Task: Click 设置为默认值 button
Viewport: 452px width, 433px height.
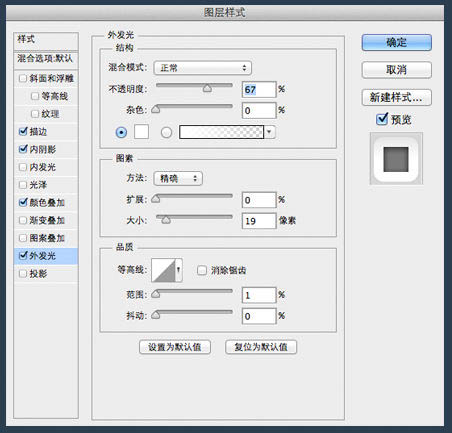Action: point(175,347)
